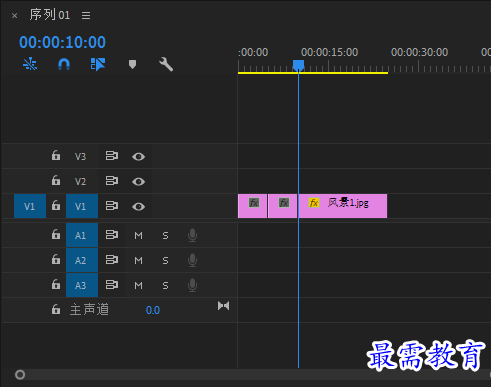The width and height of the screenshot is (491, 387).
Task: Toggle lock on track A2
Action: [56, 259]
